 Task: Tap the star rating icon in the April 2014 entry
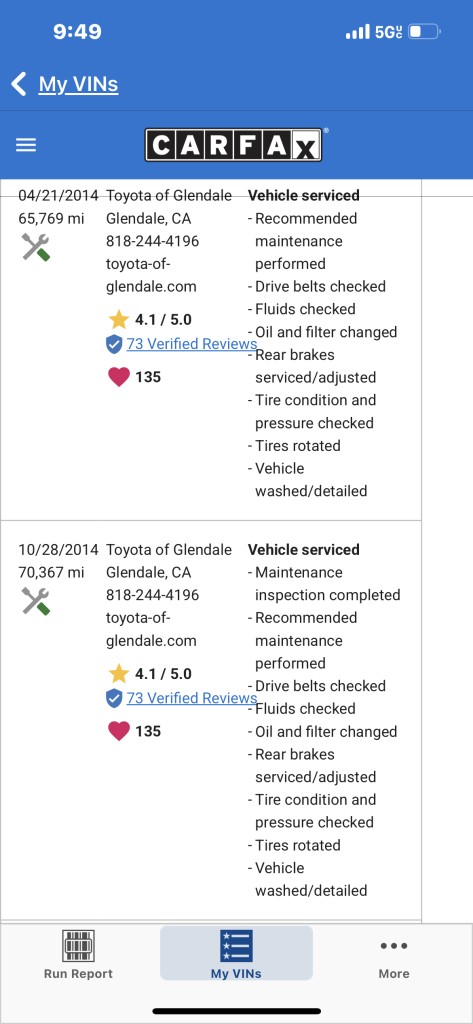(x=119, y=319)
